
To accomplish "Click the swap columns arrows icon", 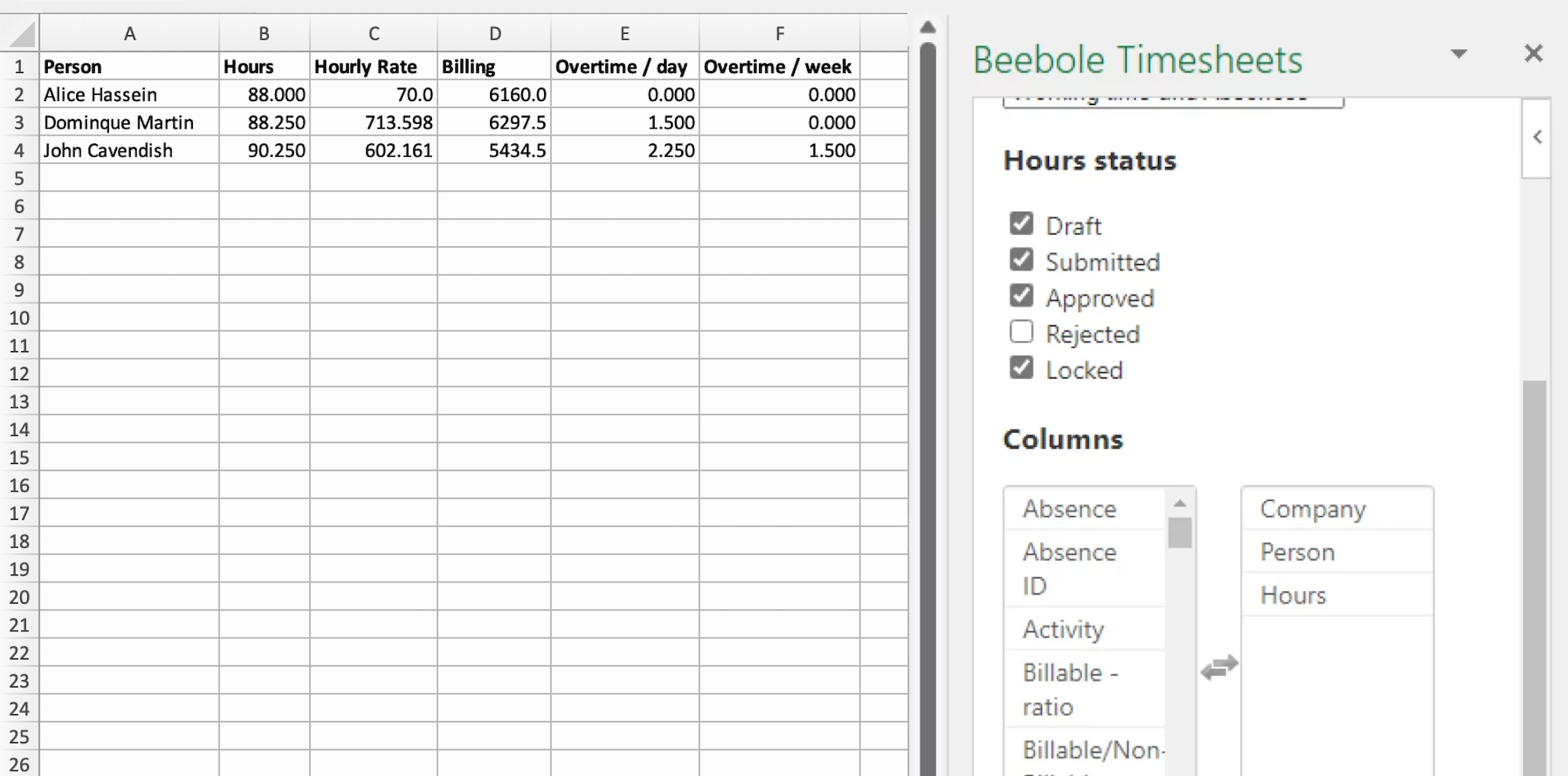I will click(1220, 667).
